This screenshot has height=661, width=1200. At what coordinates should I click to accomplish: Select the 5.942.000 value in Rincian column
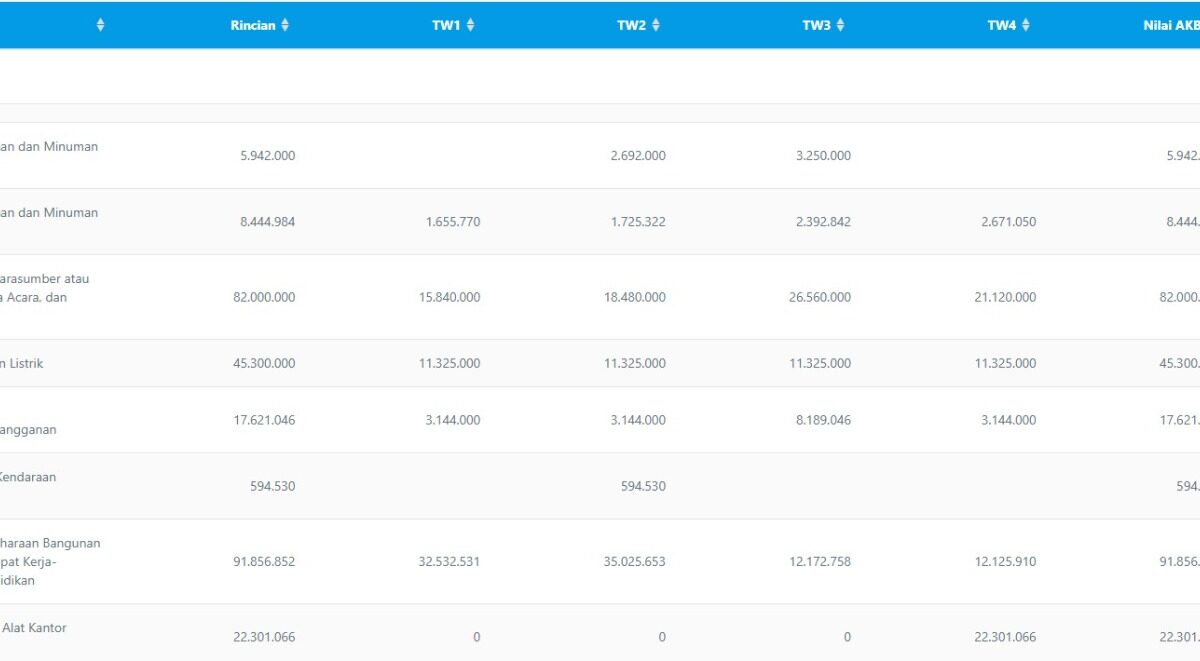(267, 155)
